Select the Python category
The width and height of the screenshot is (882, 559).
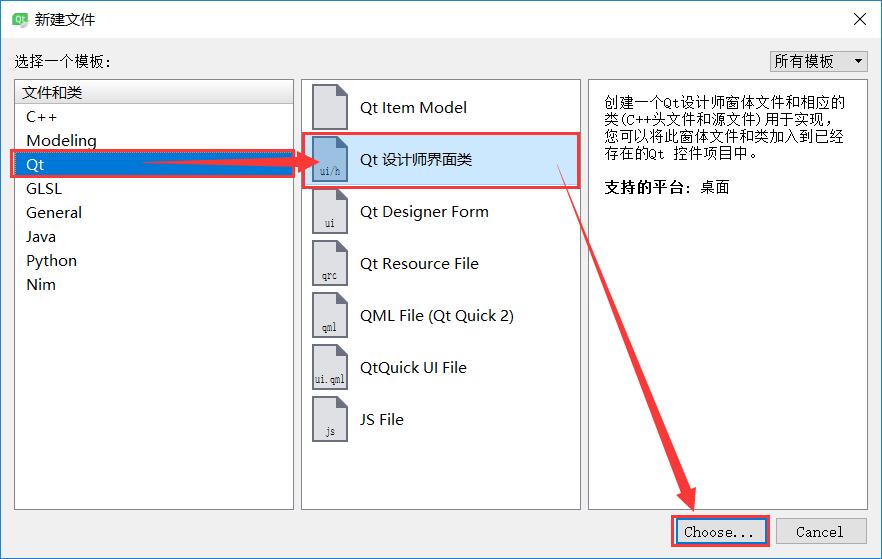coord(51,260)
